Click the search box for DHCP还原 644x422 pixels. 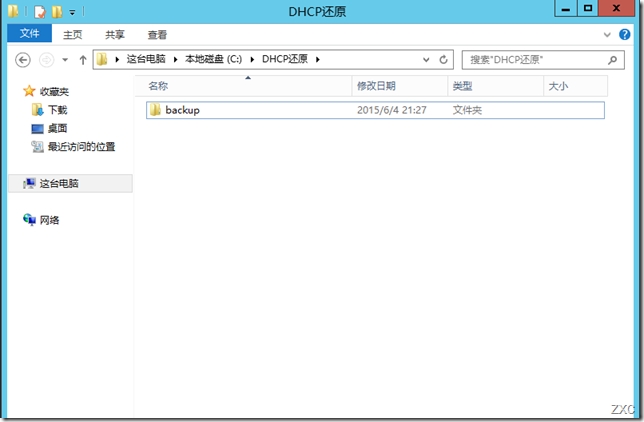pos(543,60)
